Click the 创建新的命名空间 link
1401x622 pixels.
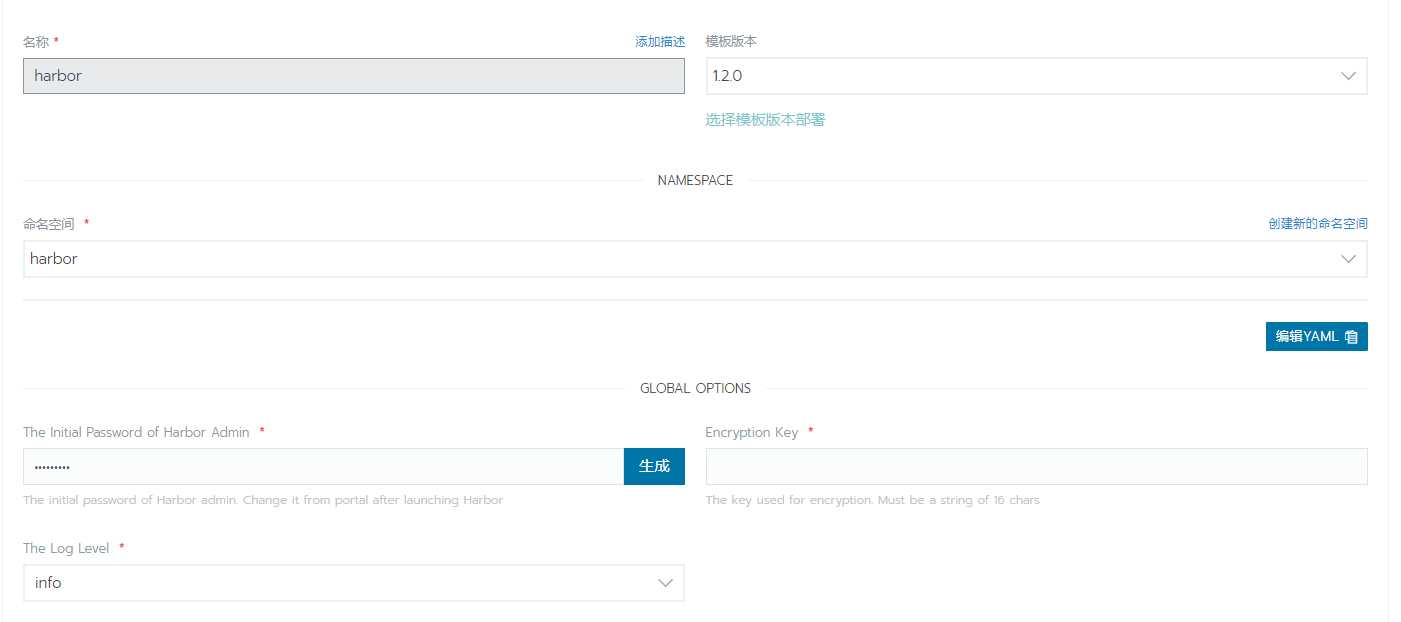(x=1318, y=224)
